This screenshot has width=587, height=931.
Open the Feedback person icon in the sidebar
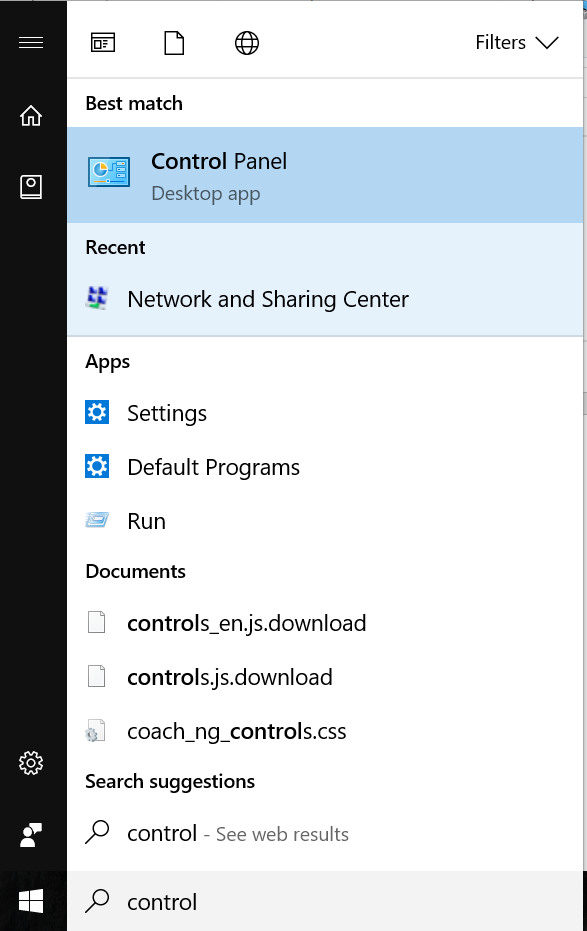click(31, 835)
